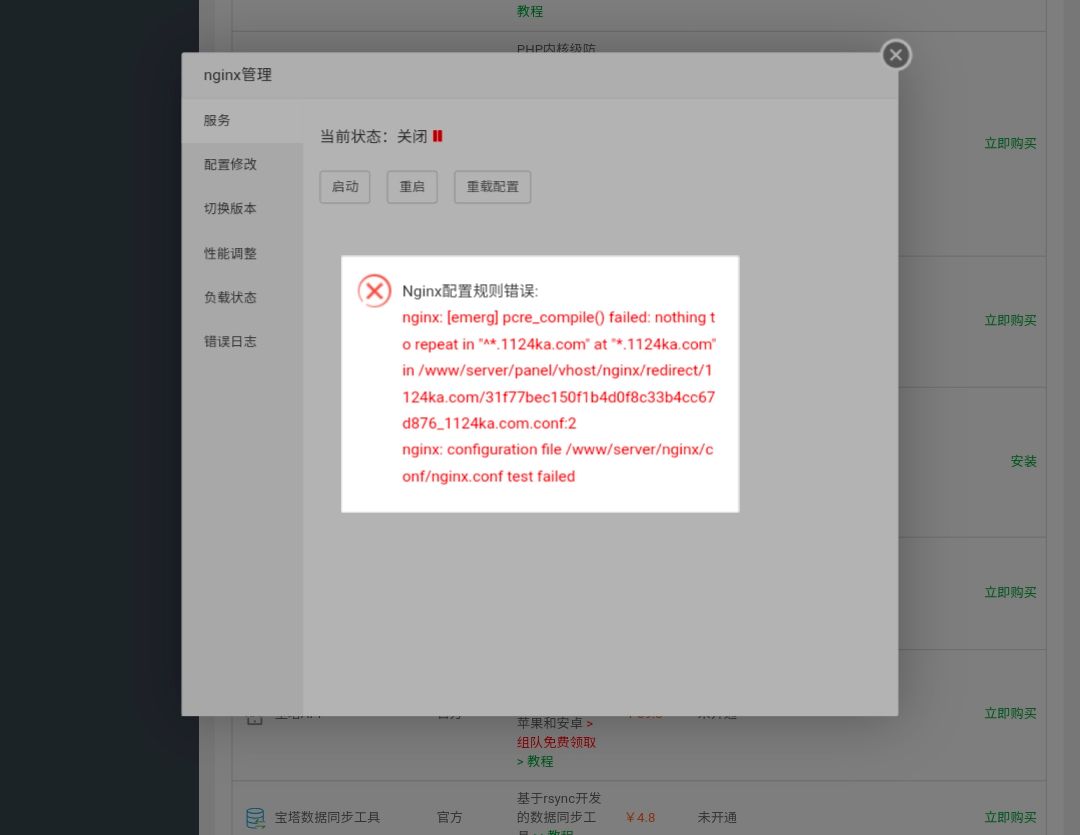This screenshot has width=1080, height=835.
Task: Click the 安装 link
Action: click(x=1024, y=462)
